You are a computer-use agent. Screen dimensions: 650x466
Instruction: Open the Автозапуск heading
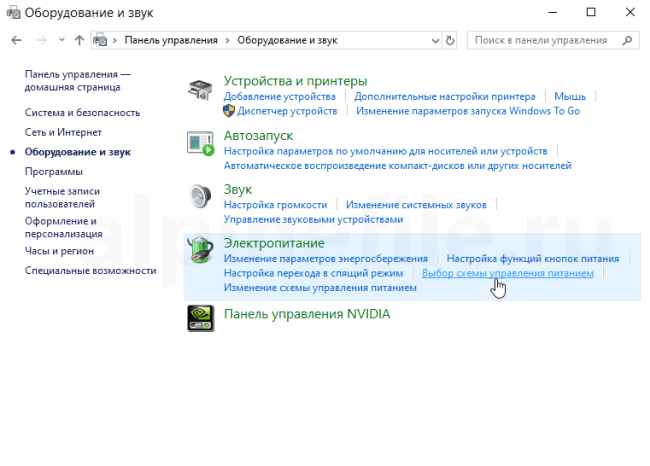tap(258, 136)
